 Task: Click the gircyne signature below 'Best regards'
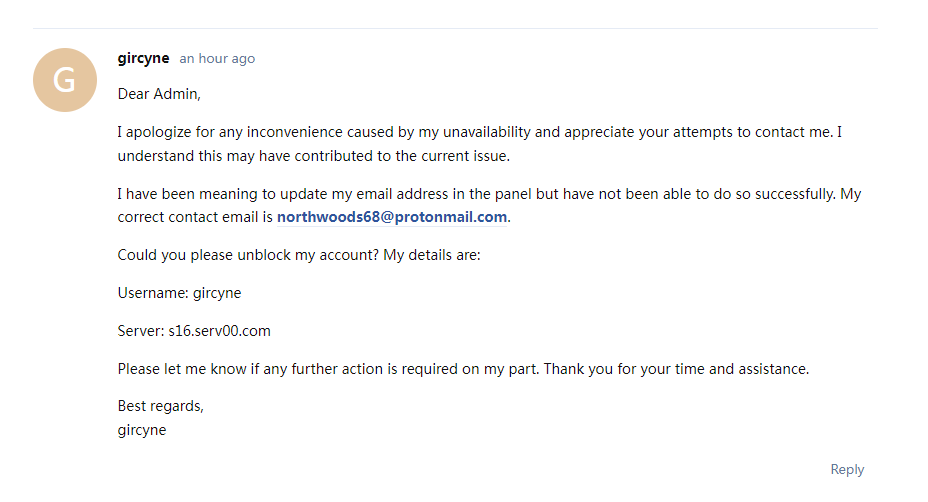click(x=142, y=430)
